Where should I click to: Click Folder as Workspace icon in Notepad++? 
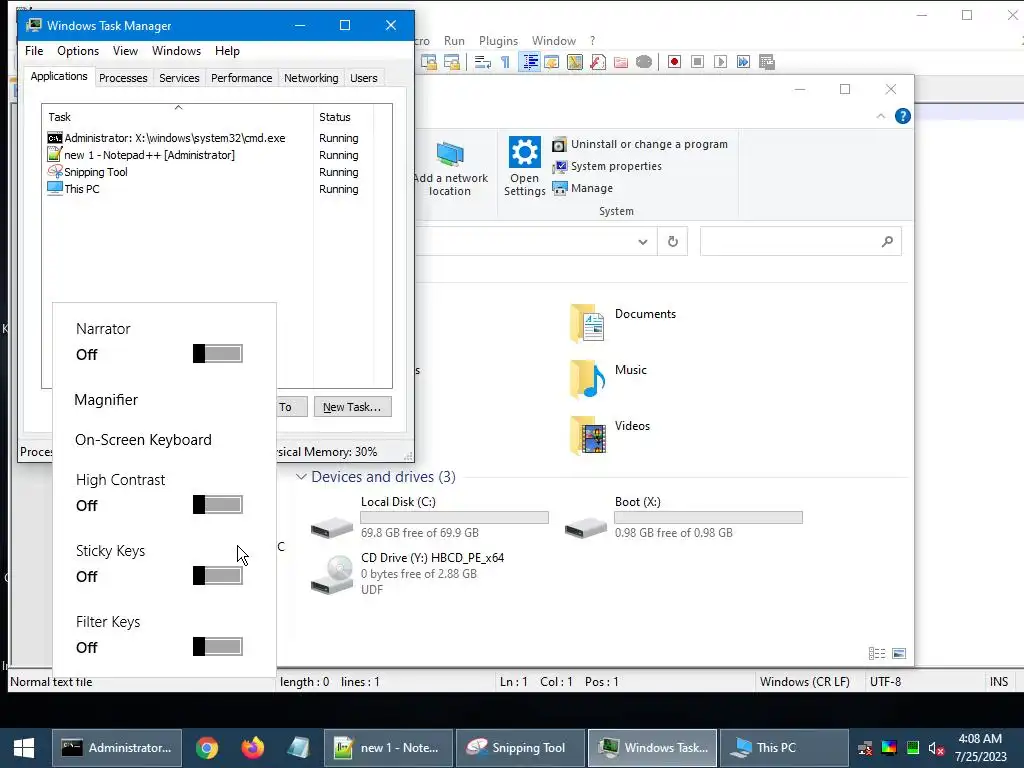point(620,62)
